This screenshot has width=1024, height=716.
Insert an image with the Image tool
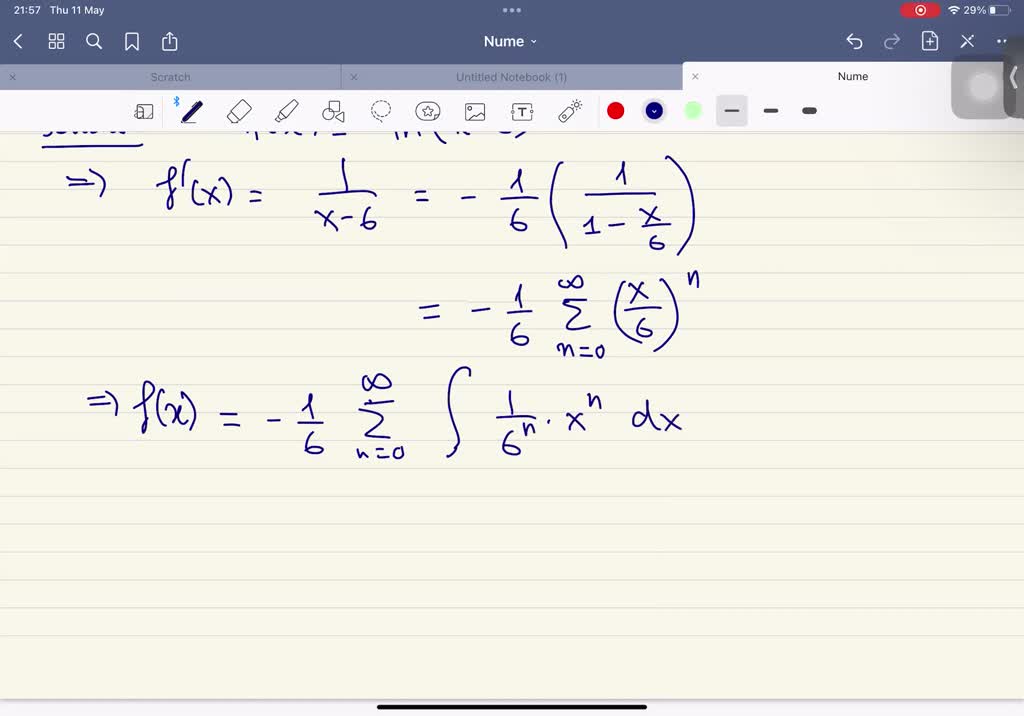pyautogui.click(x=475, y=111)
